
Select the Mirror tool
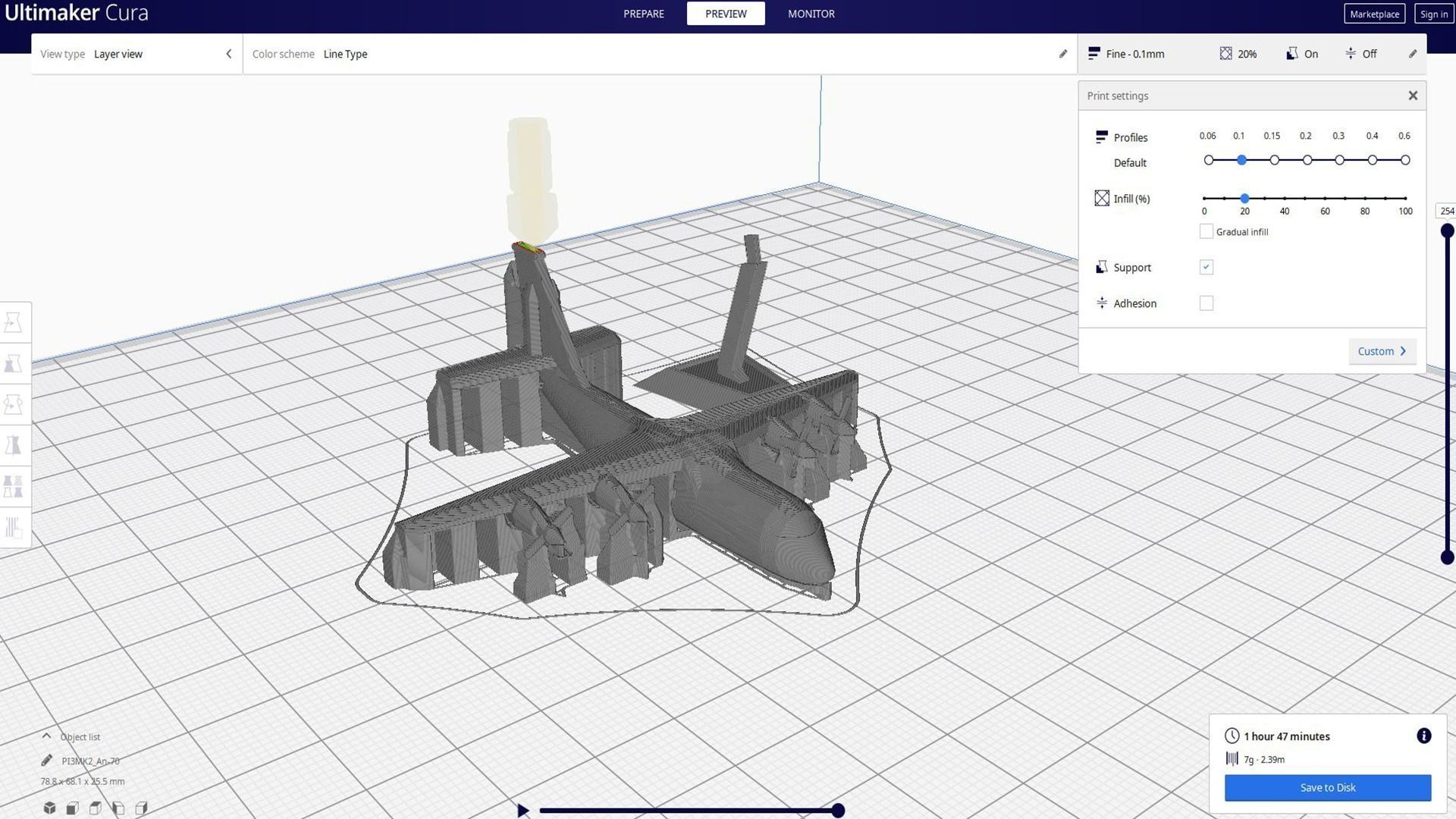tap(14, 445)
